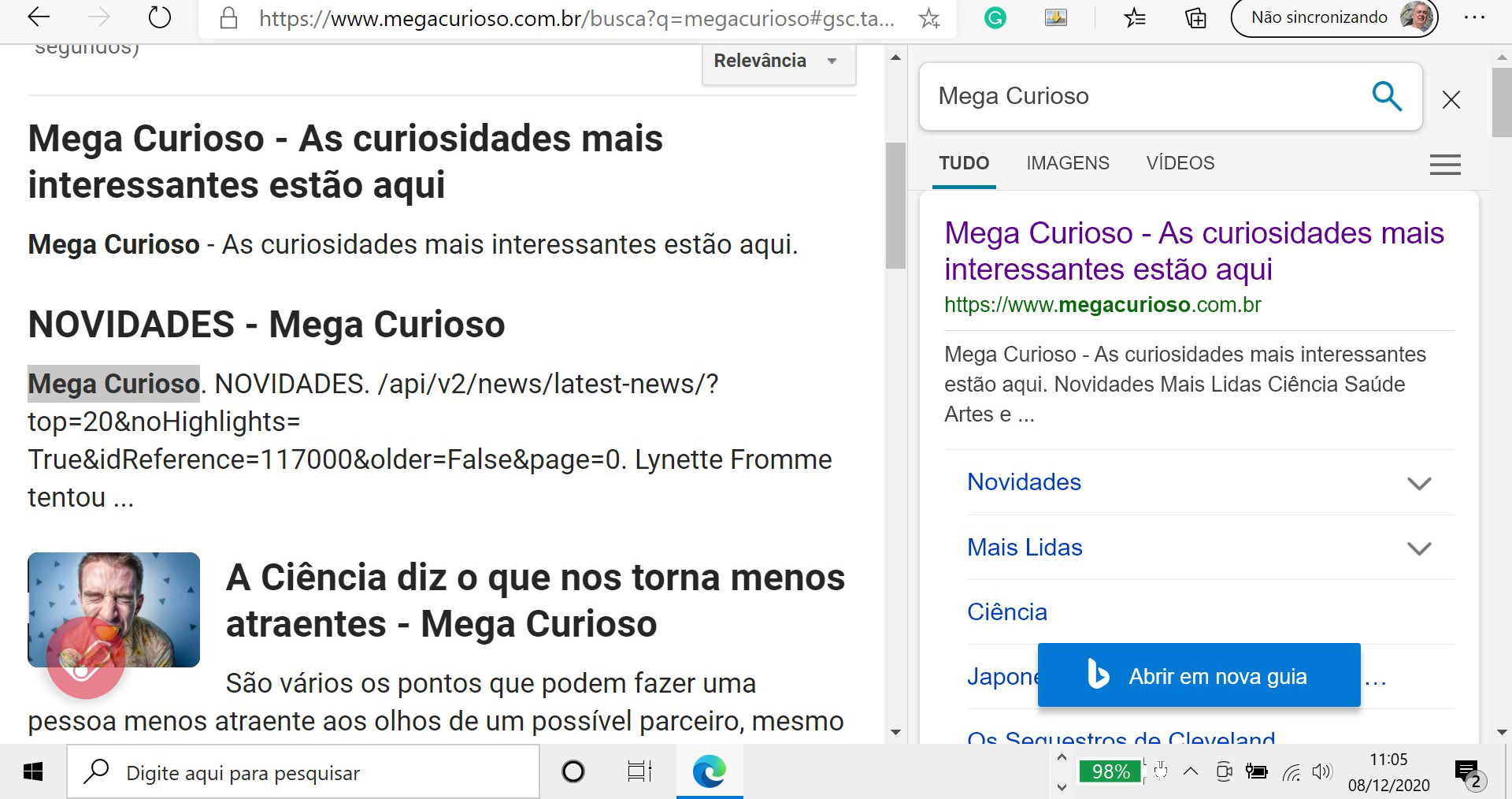Click the battery power tray icon

click(1257, 771)
